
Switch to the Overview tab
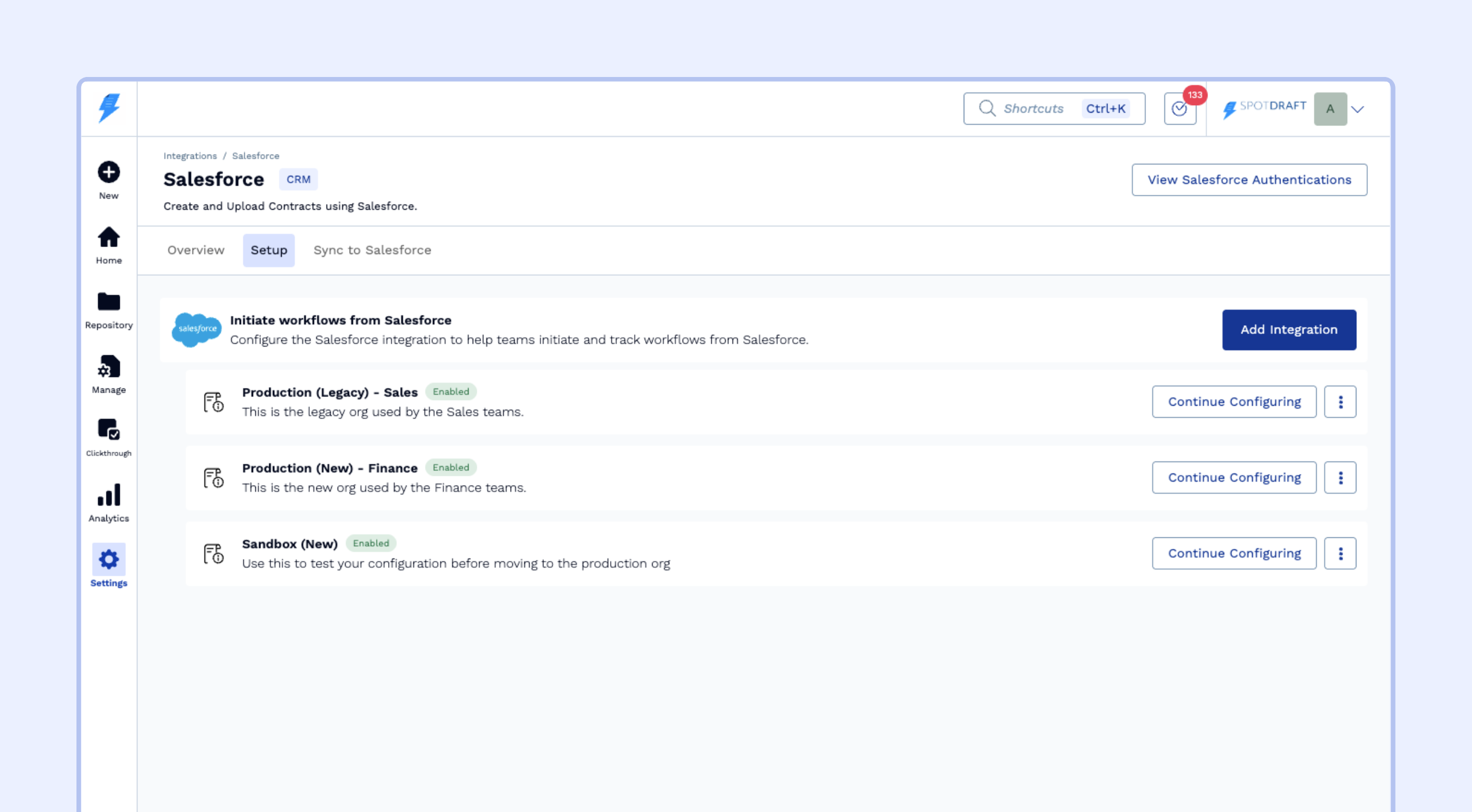(x=195, y=250)
